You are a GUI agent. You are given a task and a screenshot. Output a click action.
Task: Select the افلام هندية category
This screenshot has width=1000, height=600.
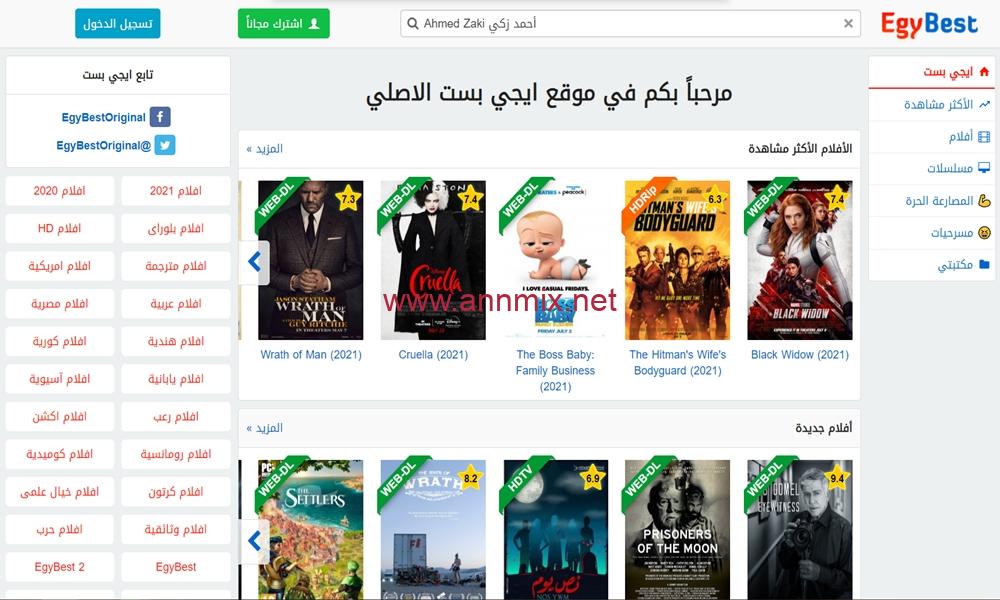(175, 341)
